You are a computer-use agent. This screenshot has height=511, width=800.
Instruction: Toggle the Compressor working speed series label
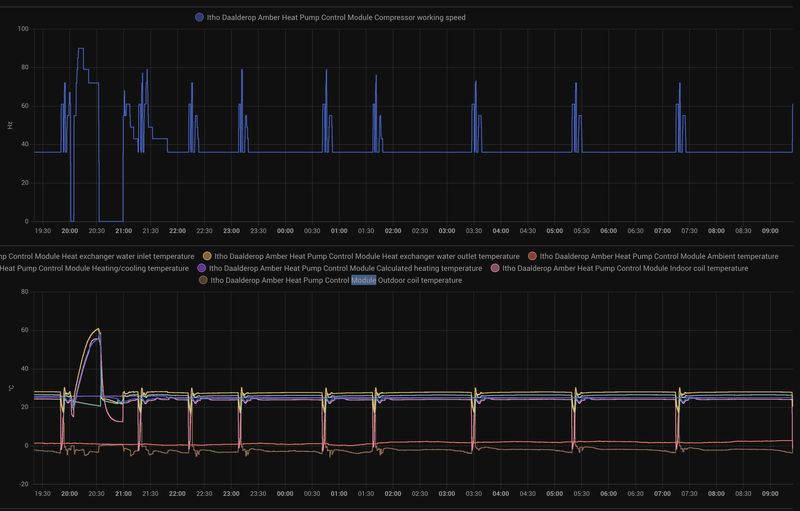336,17
